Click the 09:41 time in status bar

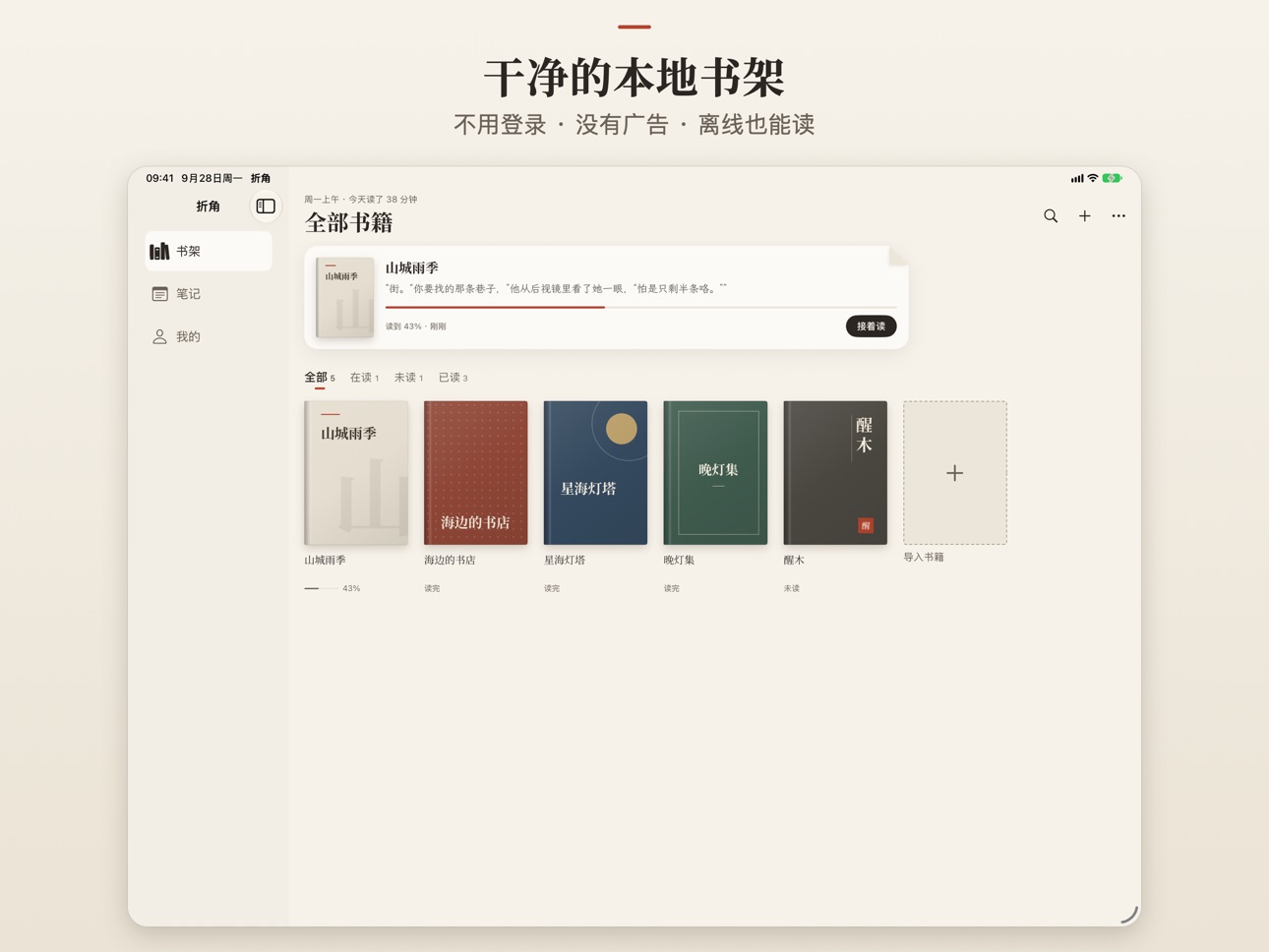pos(160,178)
